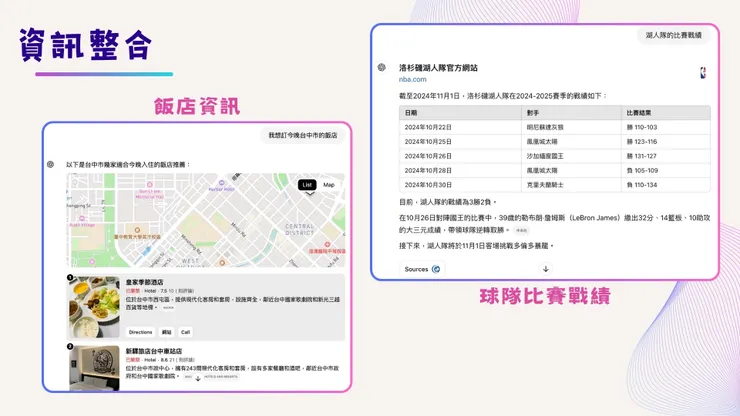This screenshot has height=416, width=740.
Task: Click the red hospital pin 澄清醫院平等院區
Action: [x=327, y=245]
